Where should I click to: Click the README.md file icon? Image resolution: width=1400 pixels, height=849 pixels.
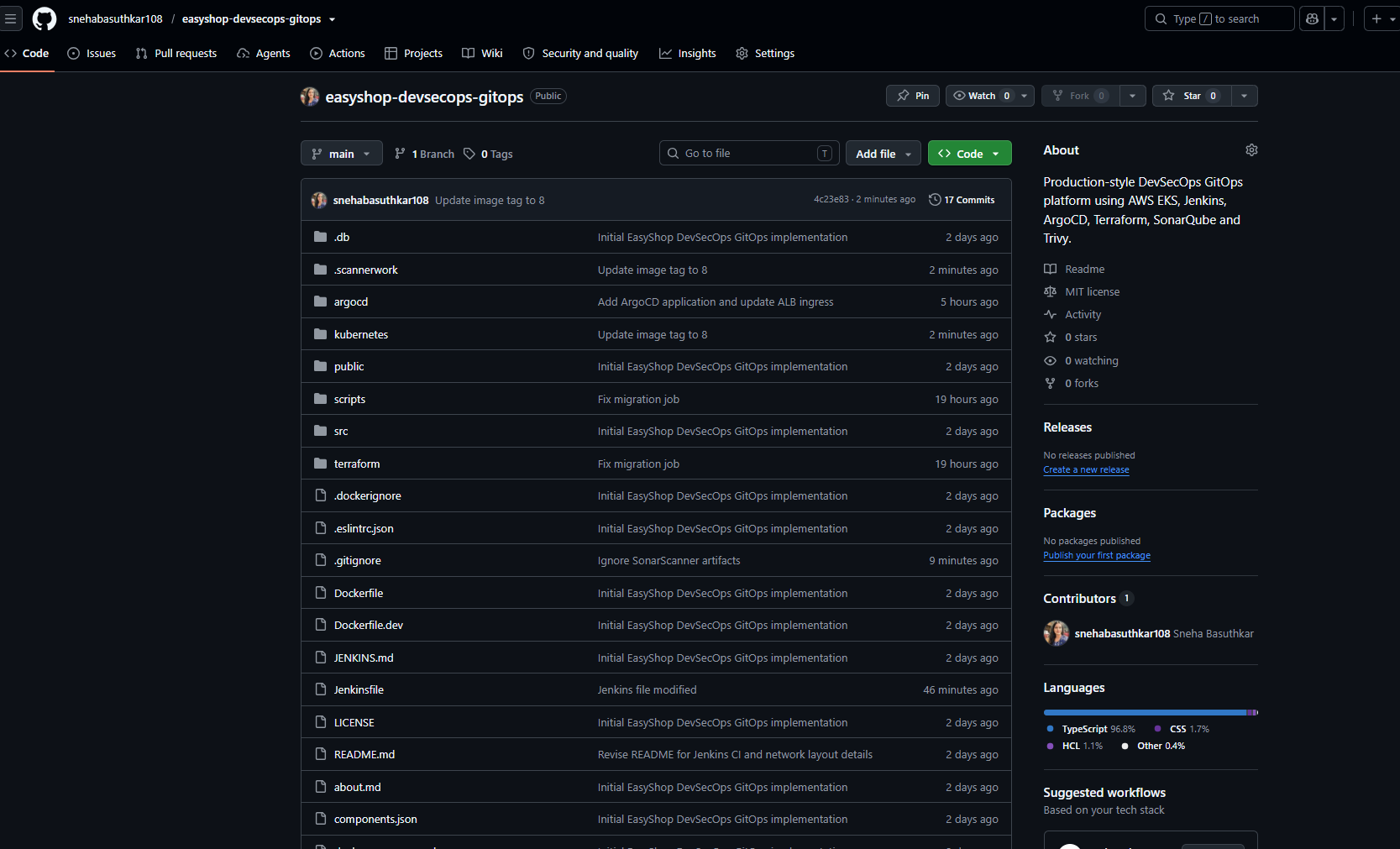click(320, 754)
